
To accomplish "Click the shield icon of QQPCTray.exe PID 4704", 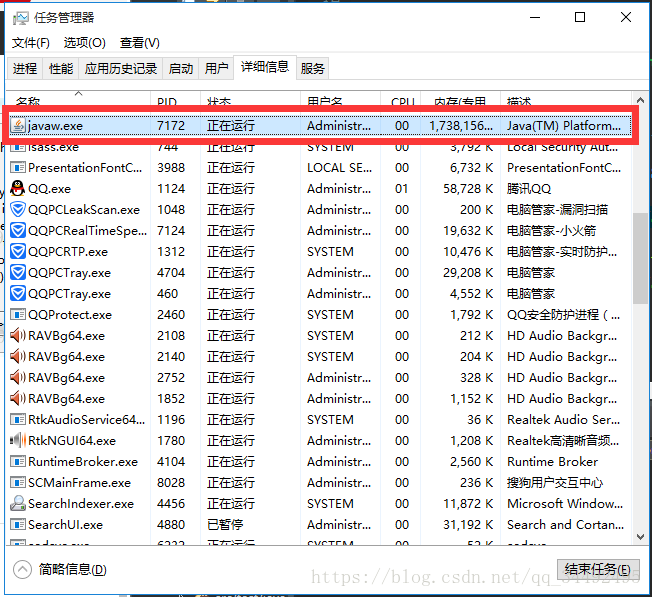I will (17, 272).
